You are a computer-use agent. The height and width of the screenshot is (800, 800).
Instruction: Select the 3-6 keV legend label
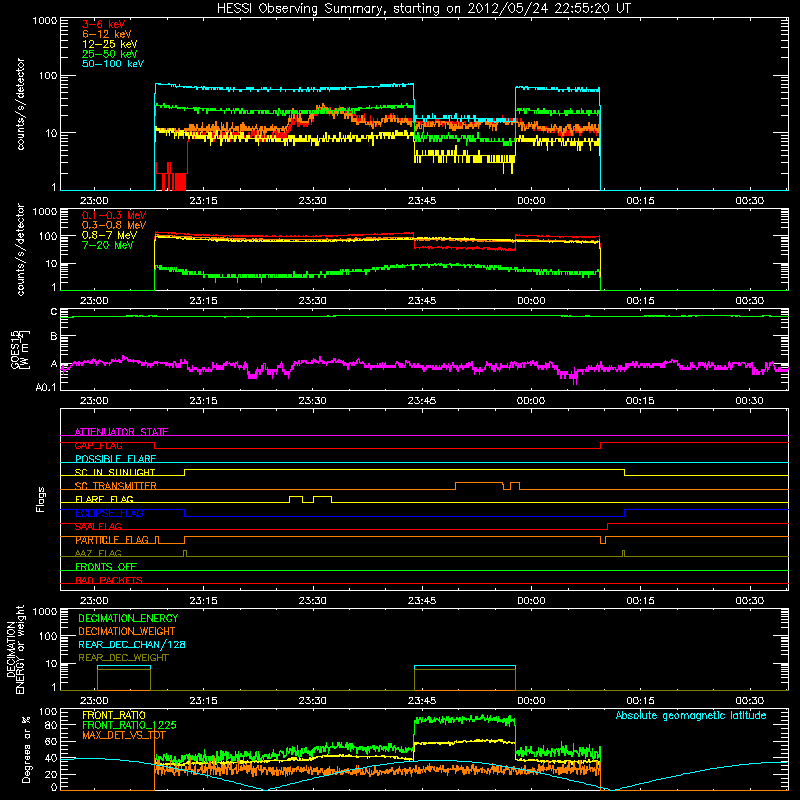coord(104,24)
